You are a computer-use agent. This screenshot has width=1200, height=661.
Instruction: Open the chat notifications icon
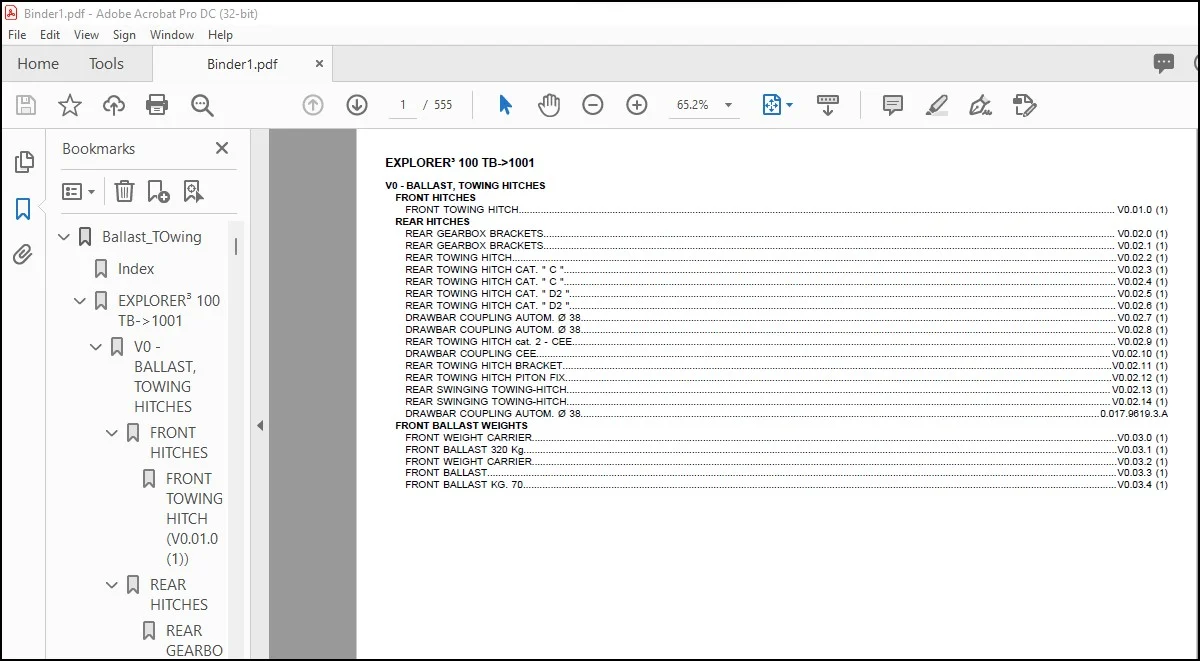pyautogui.click(x=1164, y=64)
